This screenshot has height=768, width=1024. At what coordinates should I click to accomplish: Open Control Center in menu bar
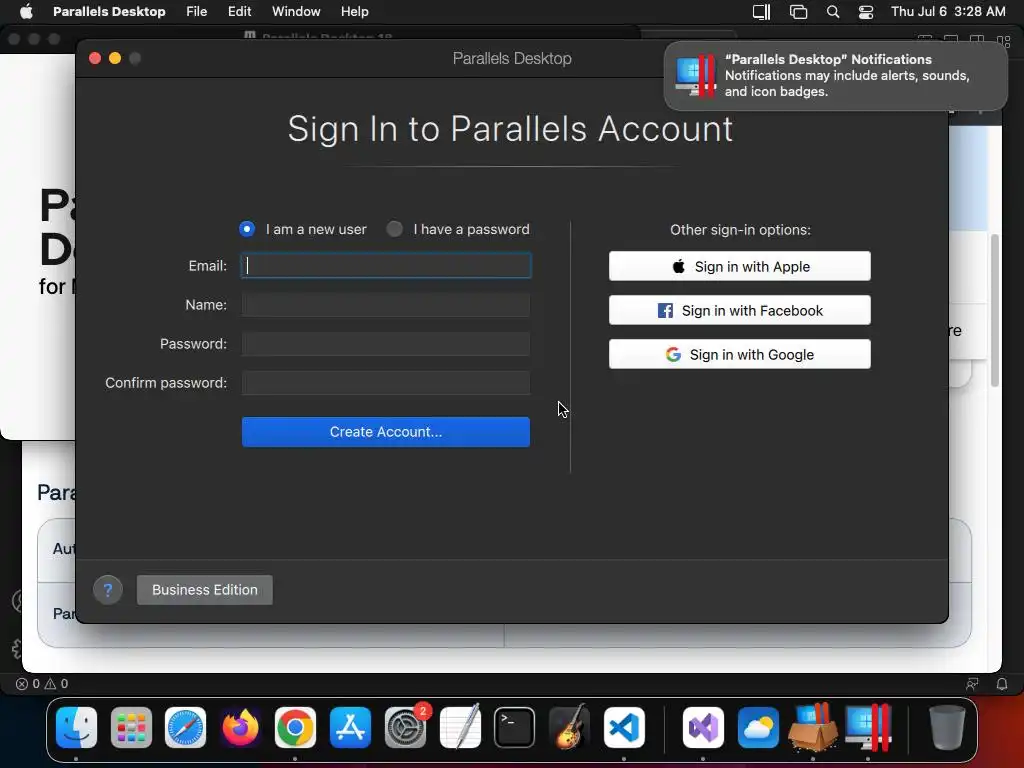[866, 12]
